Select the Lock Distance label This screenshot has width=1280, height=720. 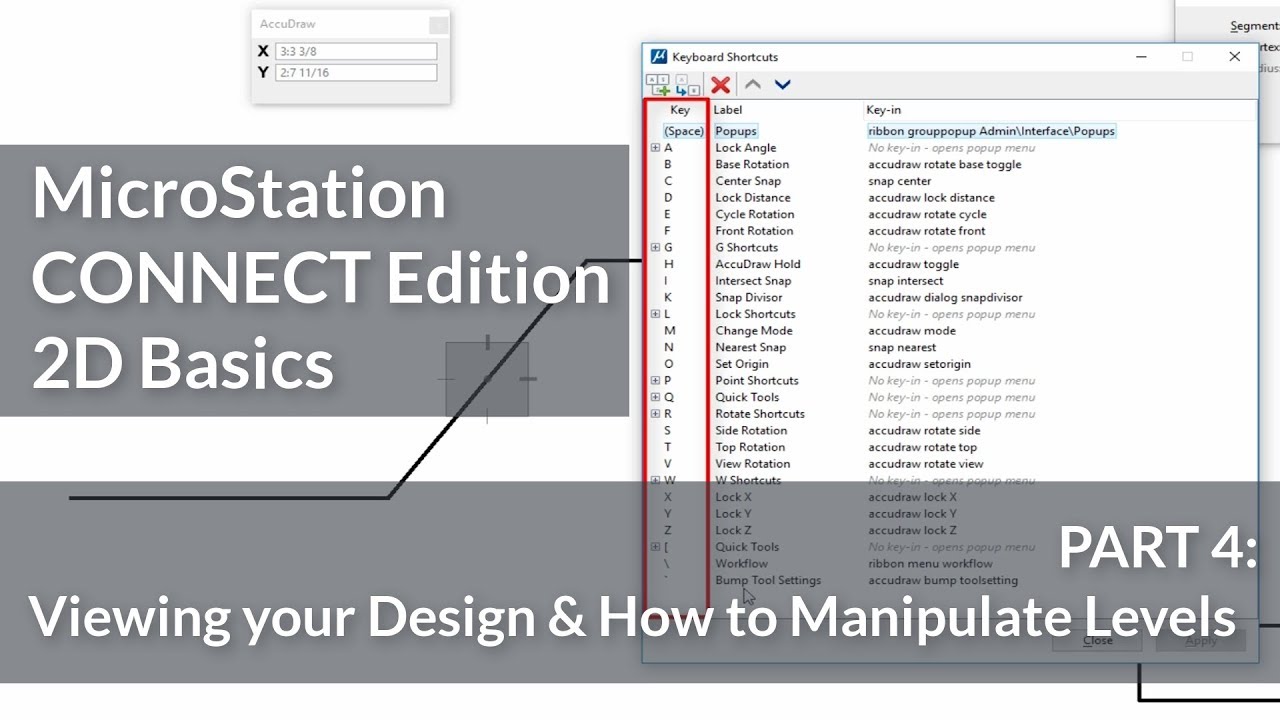coord(753,198)
